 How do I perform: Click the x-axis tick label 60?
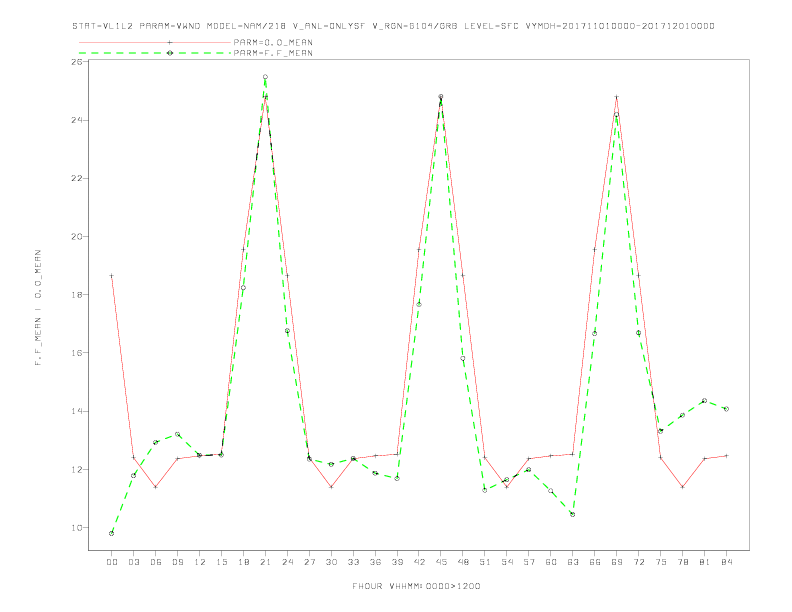pos(551,562)
